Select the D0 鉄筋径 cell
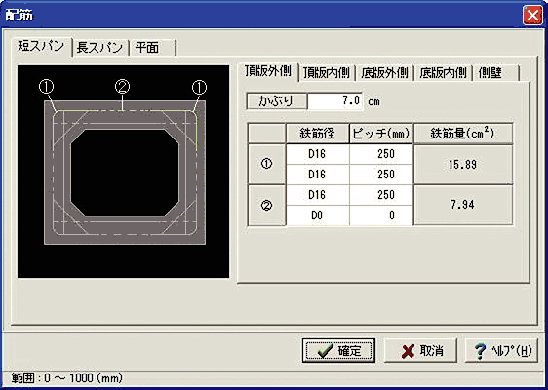The height and width of the screenshot is (390, 548). tap(317, 215)
